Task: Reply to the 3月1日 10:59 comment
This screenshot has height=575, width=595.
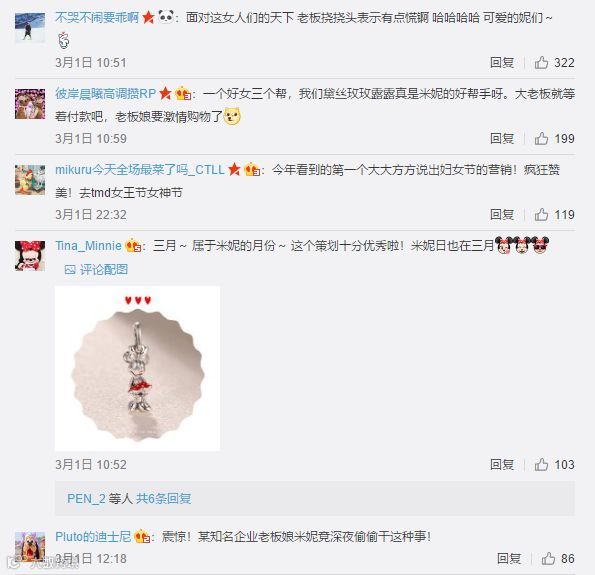Action: (502, 139)
